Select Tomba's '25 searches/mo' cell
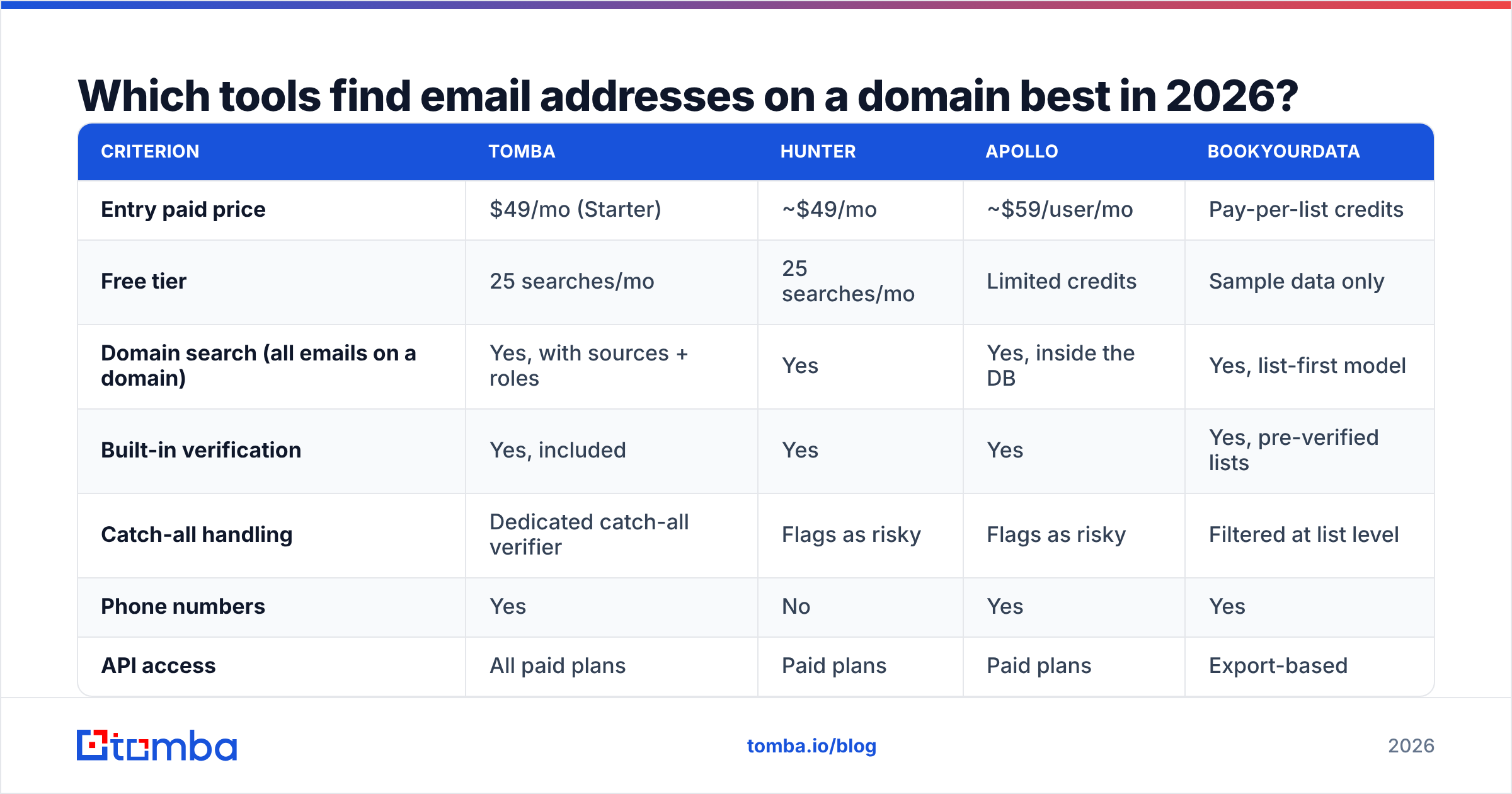This screenshot has width=1512, height=794. pyautogui.click(x=572, y=281)
